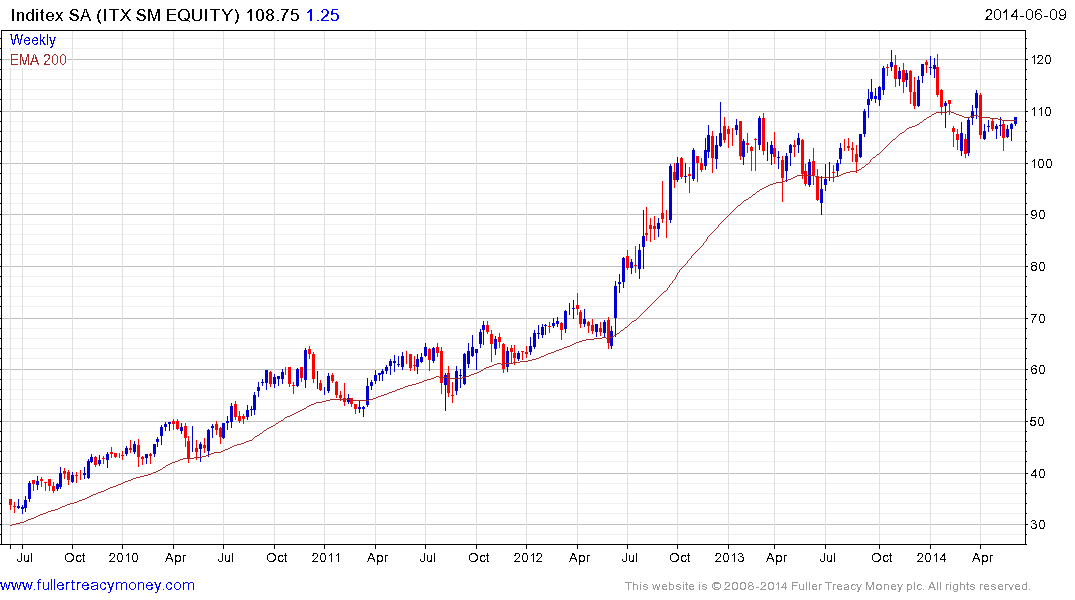Click the 100 price axis label
This screenshot has width=1075, height=600.
pos(1041,163)
